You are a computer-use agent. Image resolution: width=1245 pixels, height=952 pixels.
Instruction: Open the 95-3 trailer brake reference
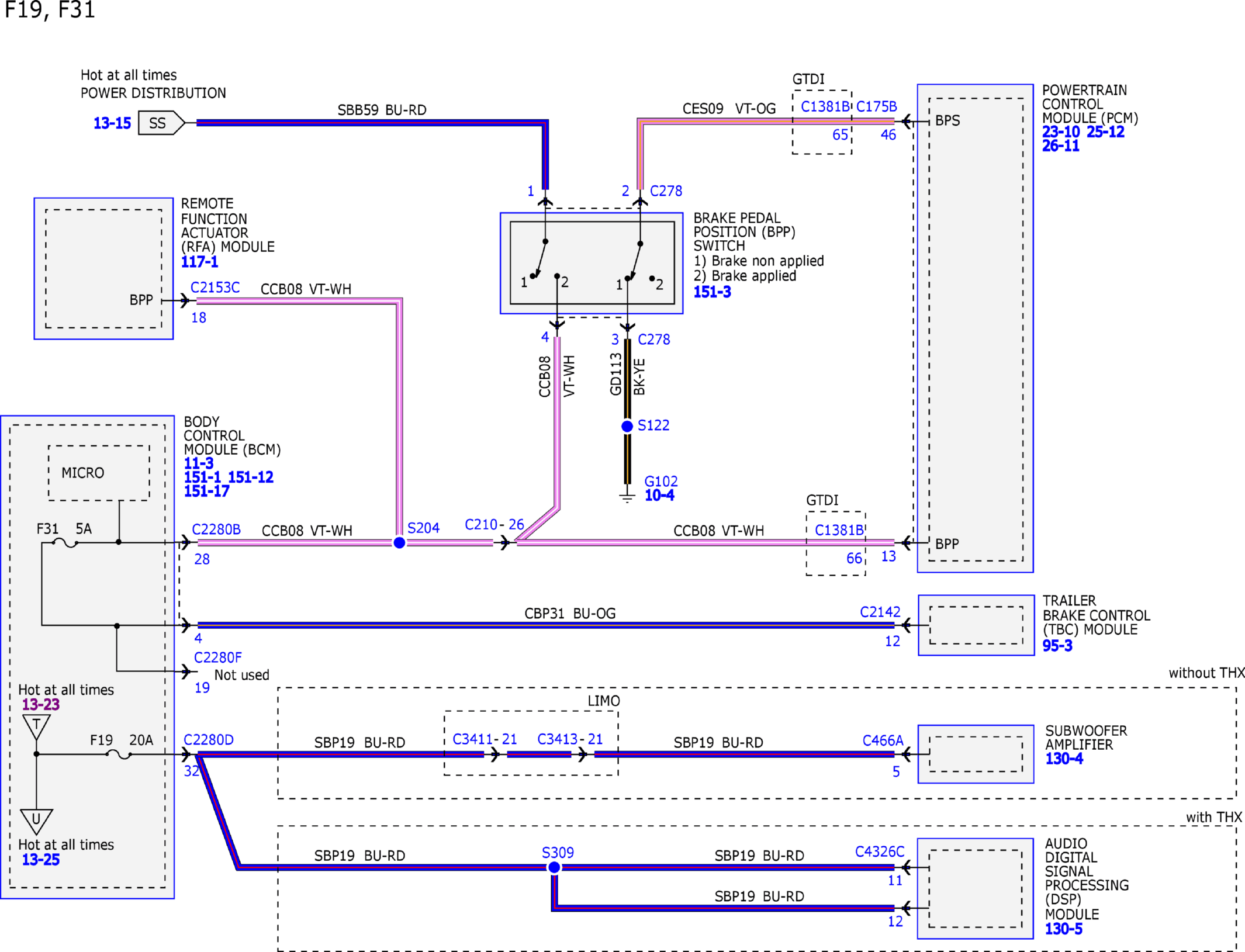pyautogui.click(x=1057, y=646)
